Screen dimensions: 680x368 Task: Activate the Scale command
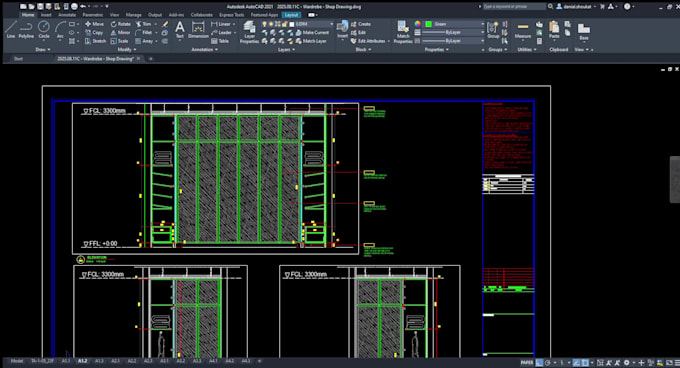click(119, 41)
